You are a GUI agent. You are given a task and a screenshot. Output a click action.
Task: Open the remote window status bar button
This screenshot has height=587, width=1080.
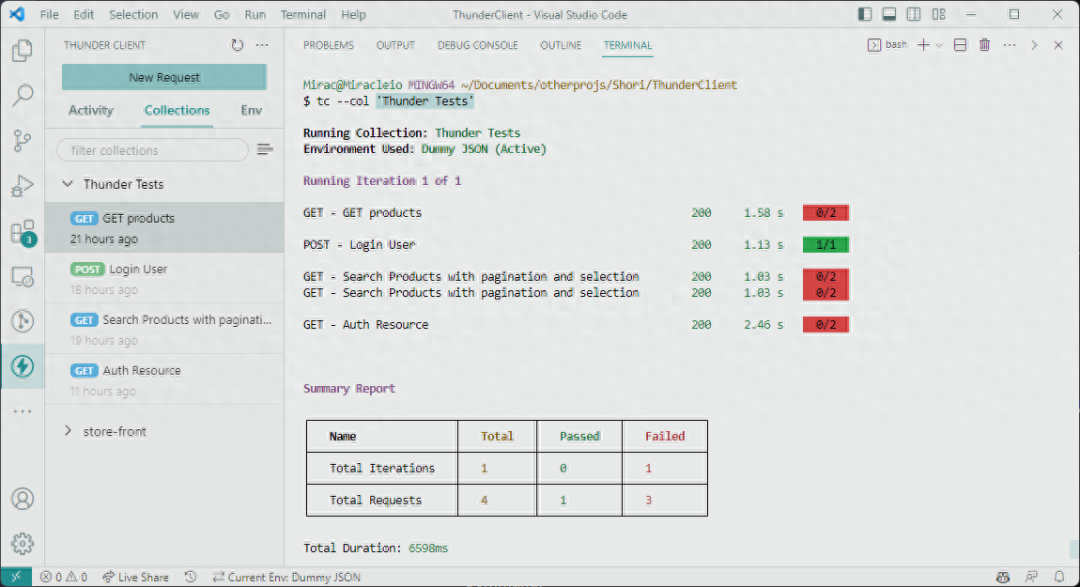[16, 577]
